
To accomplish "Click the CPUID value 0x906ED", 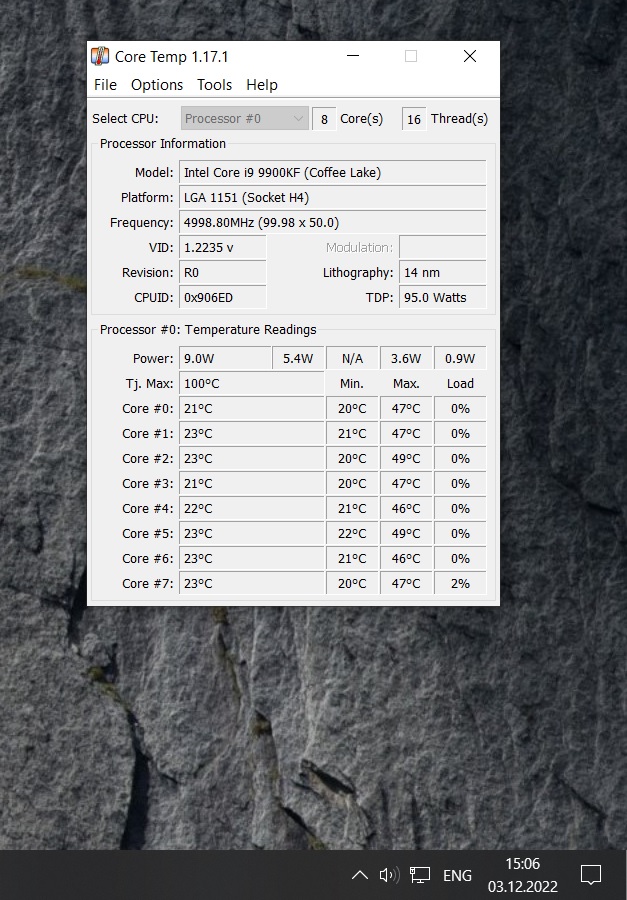I will 223,297.
